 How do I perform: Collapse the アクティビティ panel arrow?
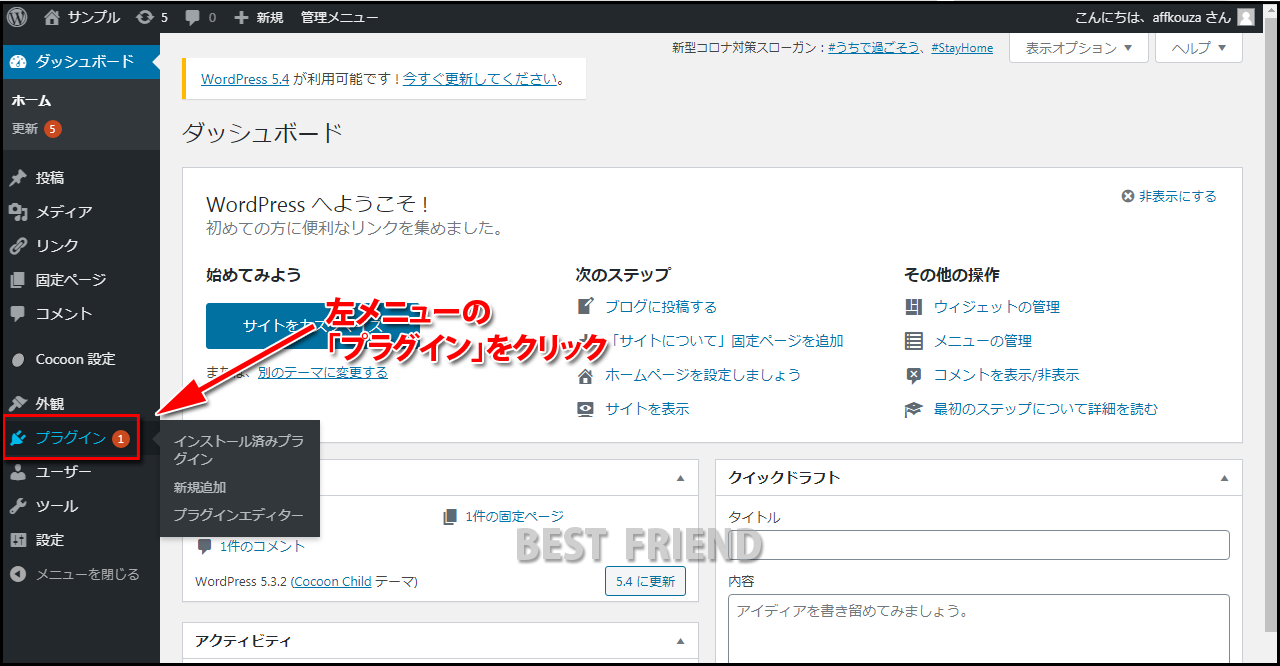[680, 641]
